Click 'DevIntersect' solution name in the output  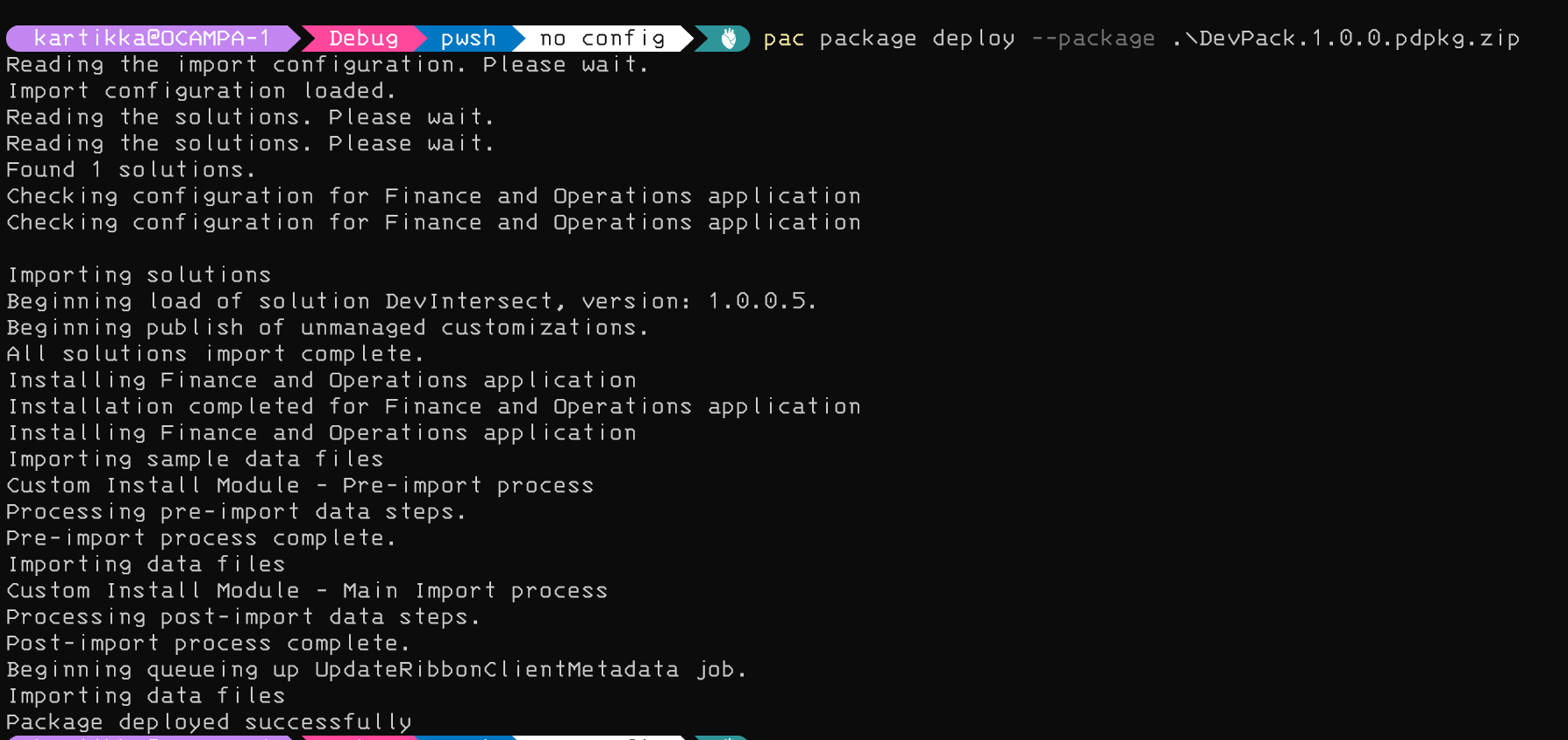point(469,301)
